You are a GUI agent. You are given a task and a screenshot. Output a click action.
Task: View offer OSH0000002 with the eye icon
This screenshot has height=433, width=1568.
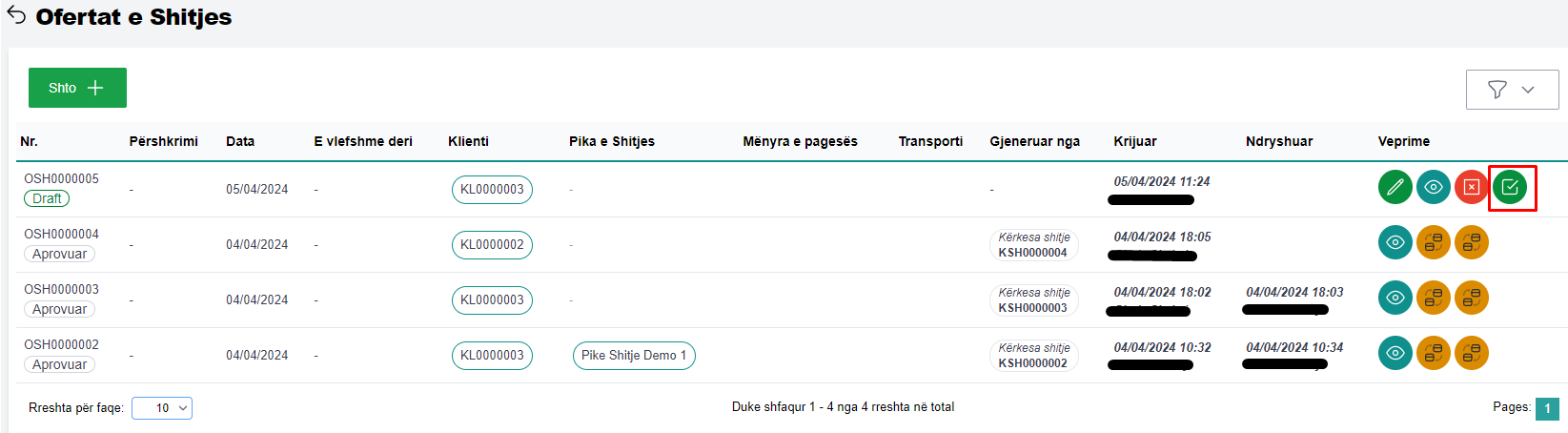(x=1395, y=353)
